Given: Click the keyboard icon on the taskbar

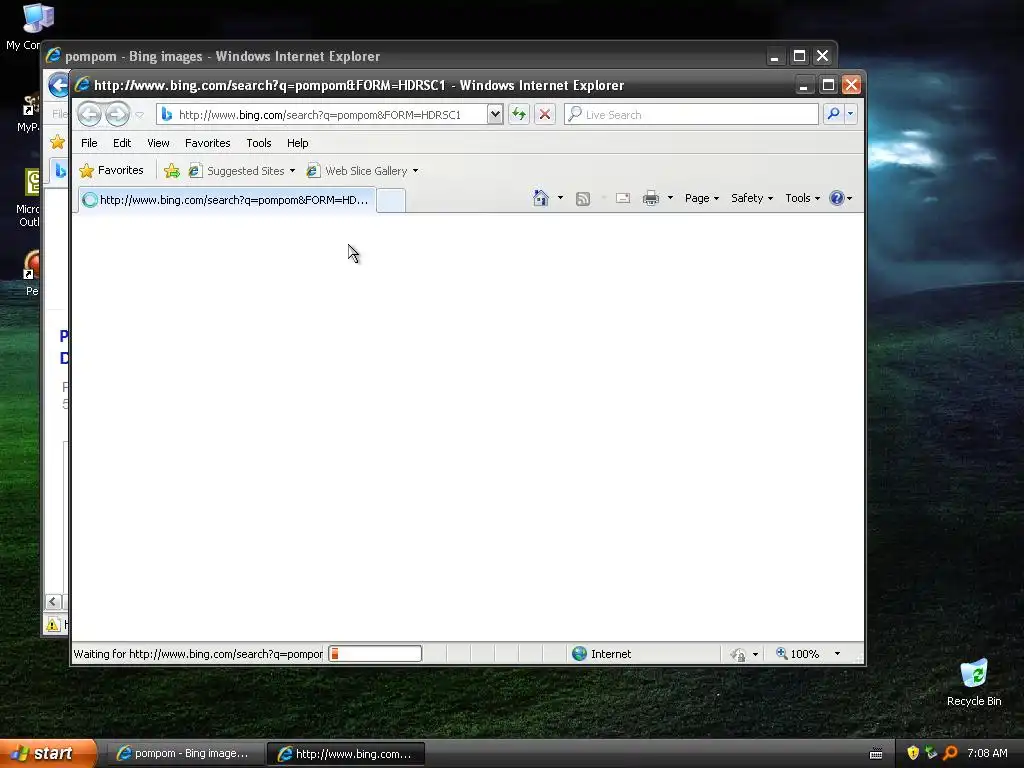Looking at the screenshot, I should (876, 754).
